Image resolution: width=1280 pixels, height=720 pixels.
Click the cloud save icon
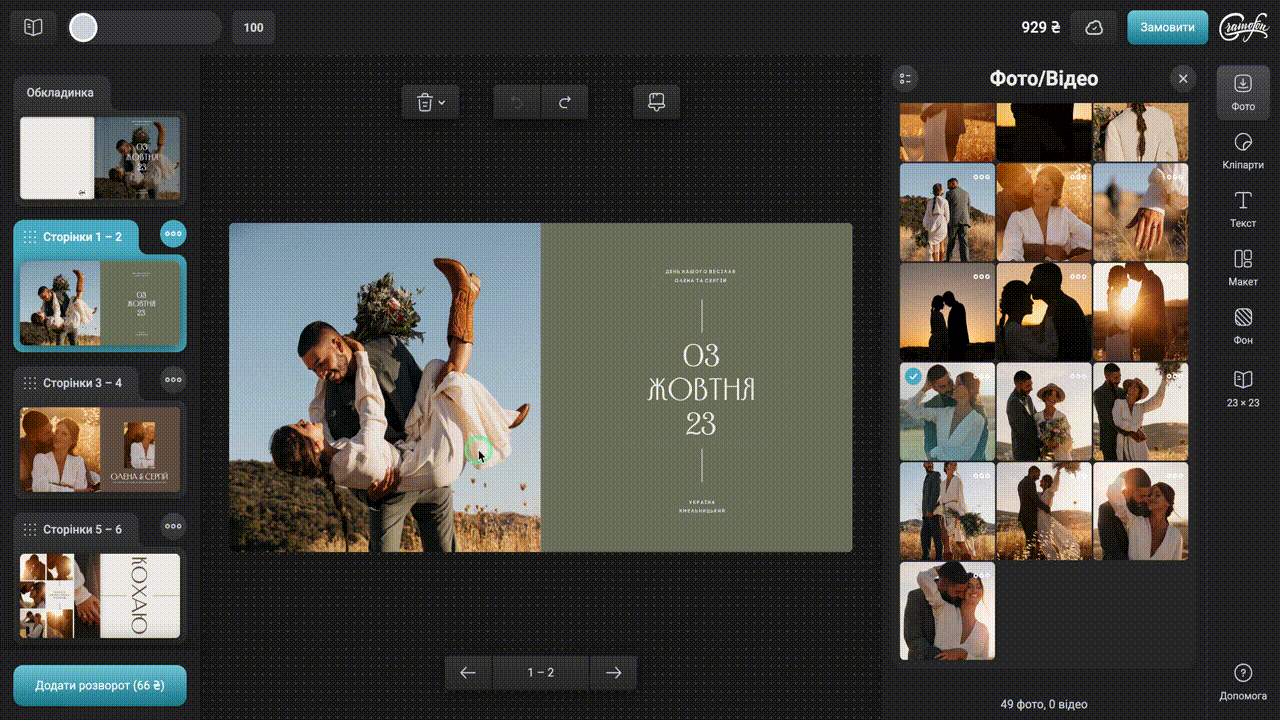pos(1093,28)
